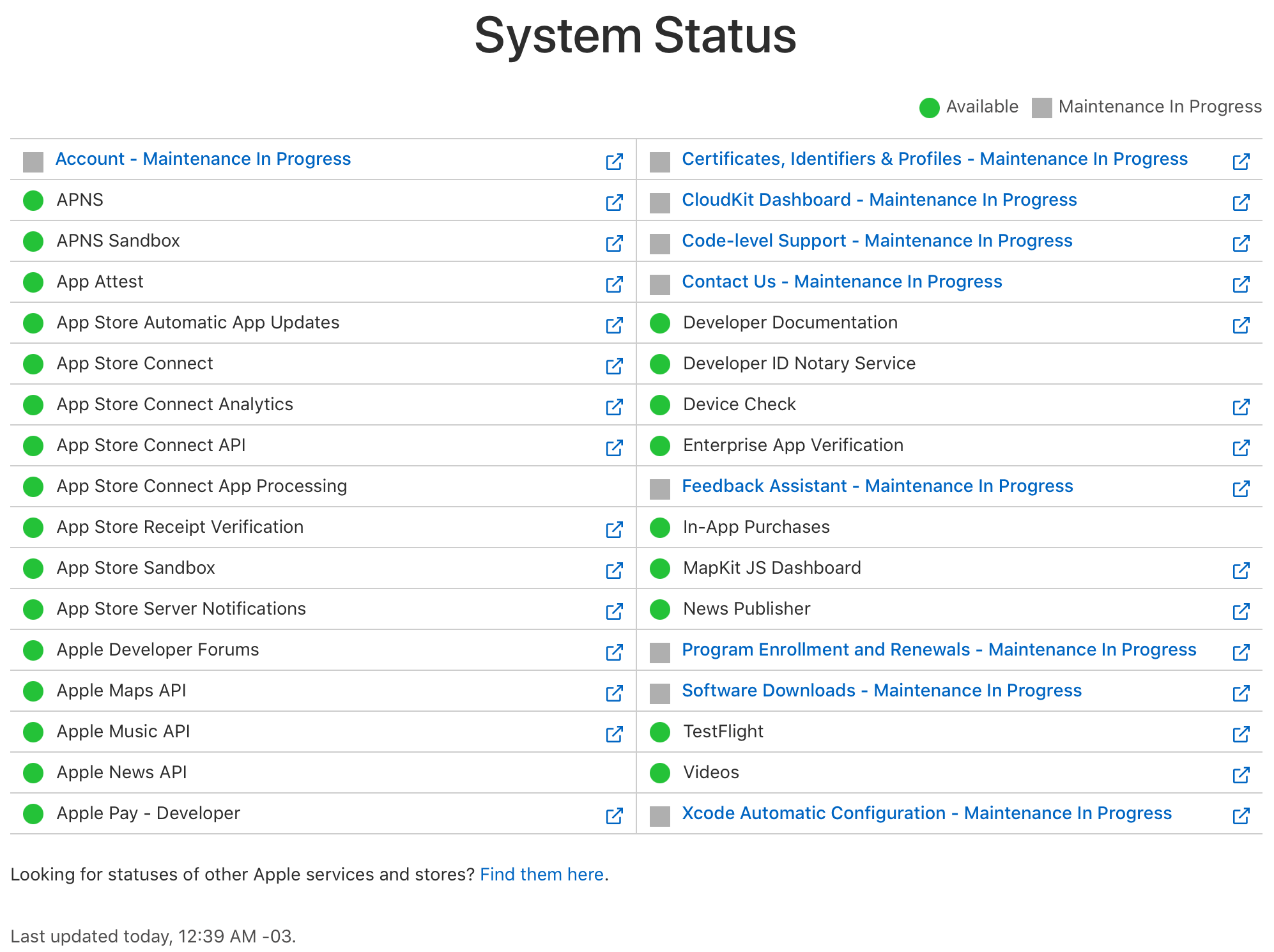Open external link icon for News Publisher
Viewport: 1274px width, 952px height.
pyautogui.click(x=1241, y=611)
